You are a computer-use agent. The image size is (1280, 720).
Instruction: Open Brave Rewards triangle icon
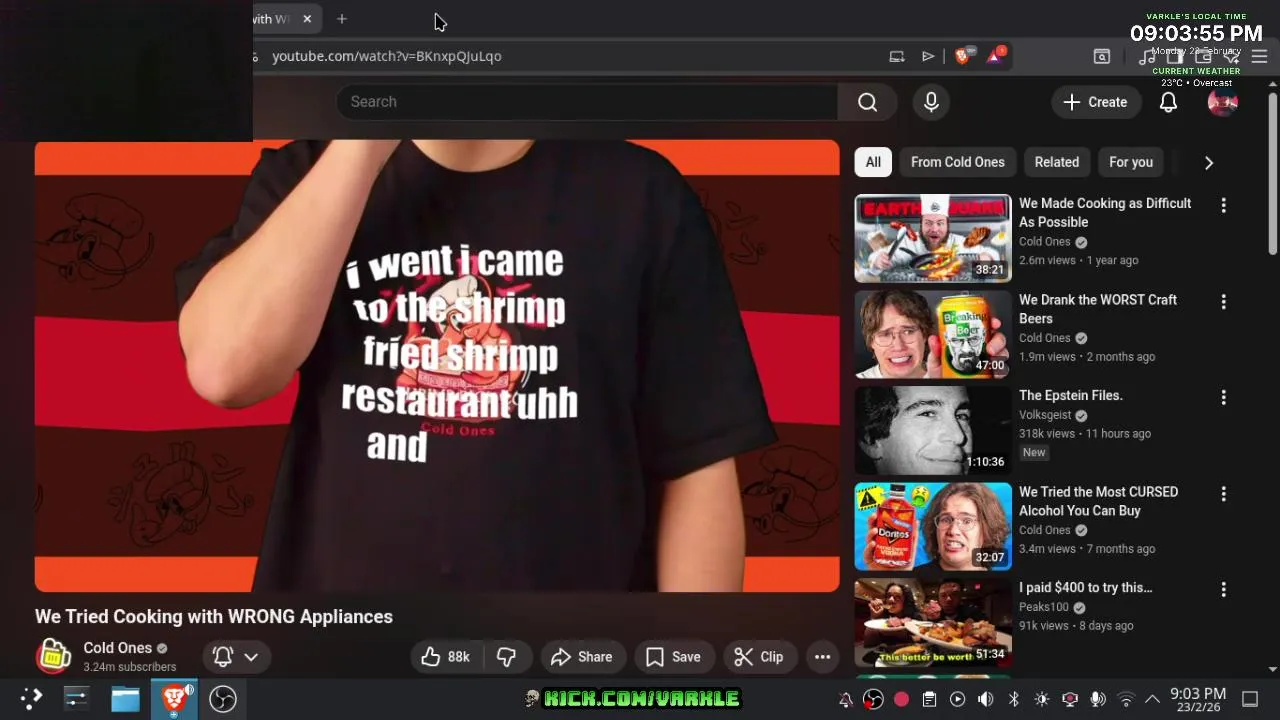coord(995,56)
